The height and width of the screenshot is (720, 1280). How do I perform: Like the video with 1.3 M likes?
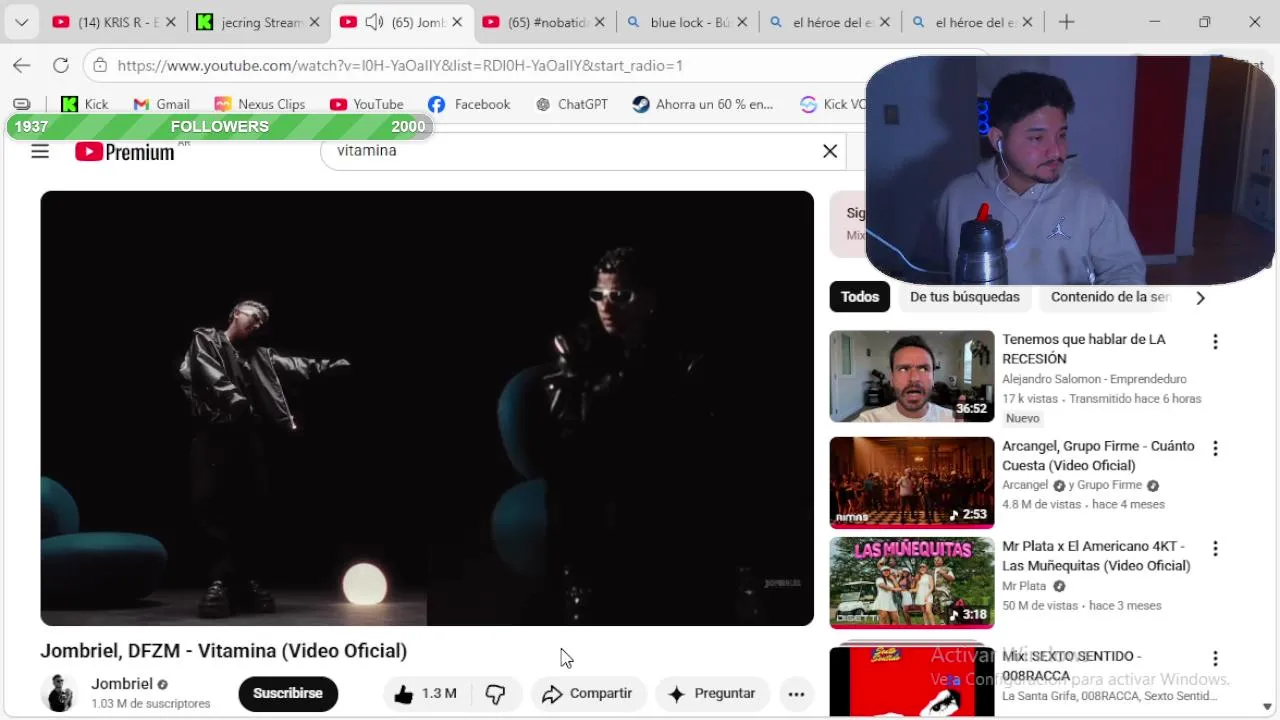[426, 694]
